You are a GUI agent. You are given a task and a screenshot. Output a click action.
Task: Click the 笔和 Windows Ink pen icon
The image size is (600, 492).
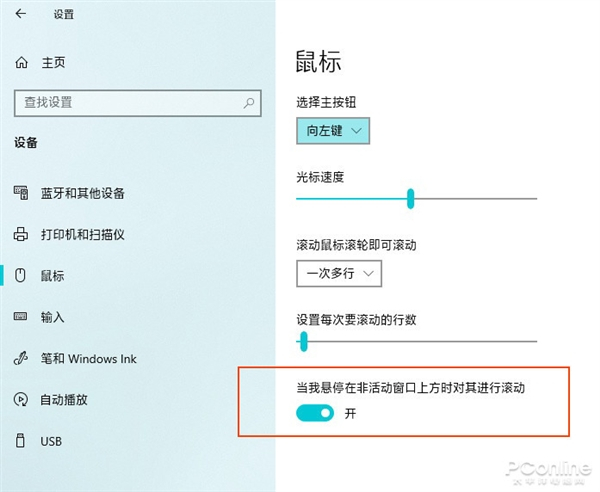(x=22, y=358)
